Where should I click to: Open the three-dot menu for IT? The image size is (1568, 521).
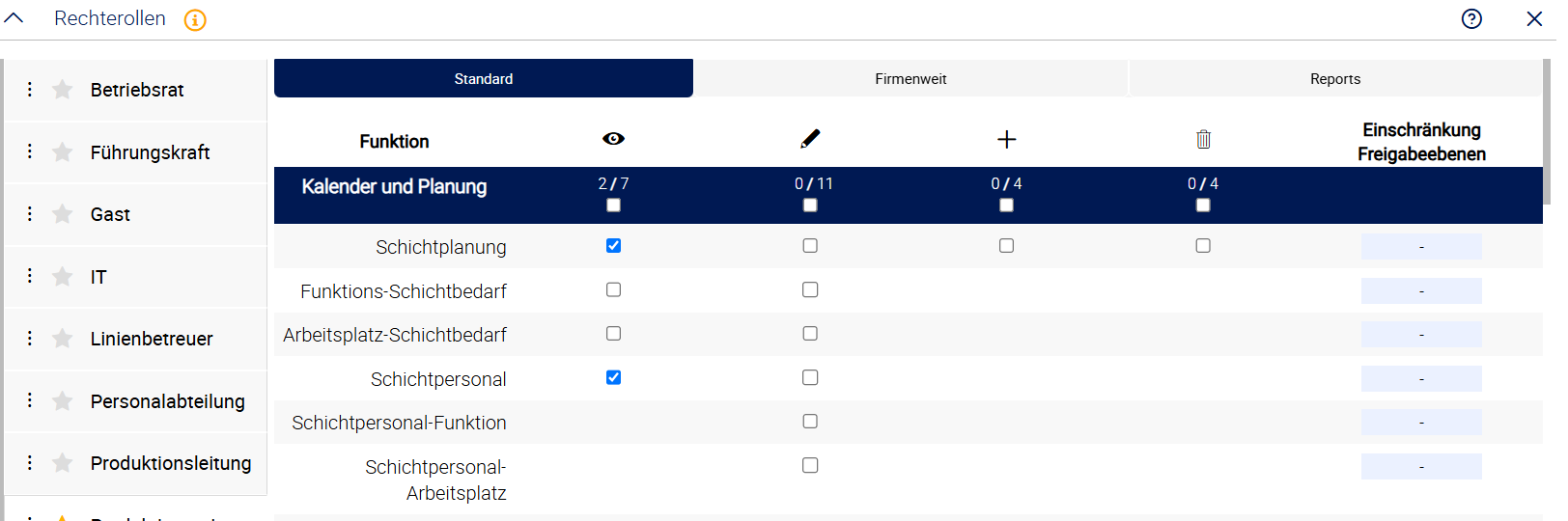click(x=30, y=276)
